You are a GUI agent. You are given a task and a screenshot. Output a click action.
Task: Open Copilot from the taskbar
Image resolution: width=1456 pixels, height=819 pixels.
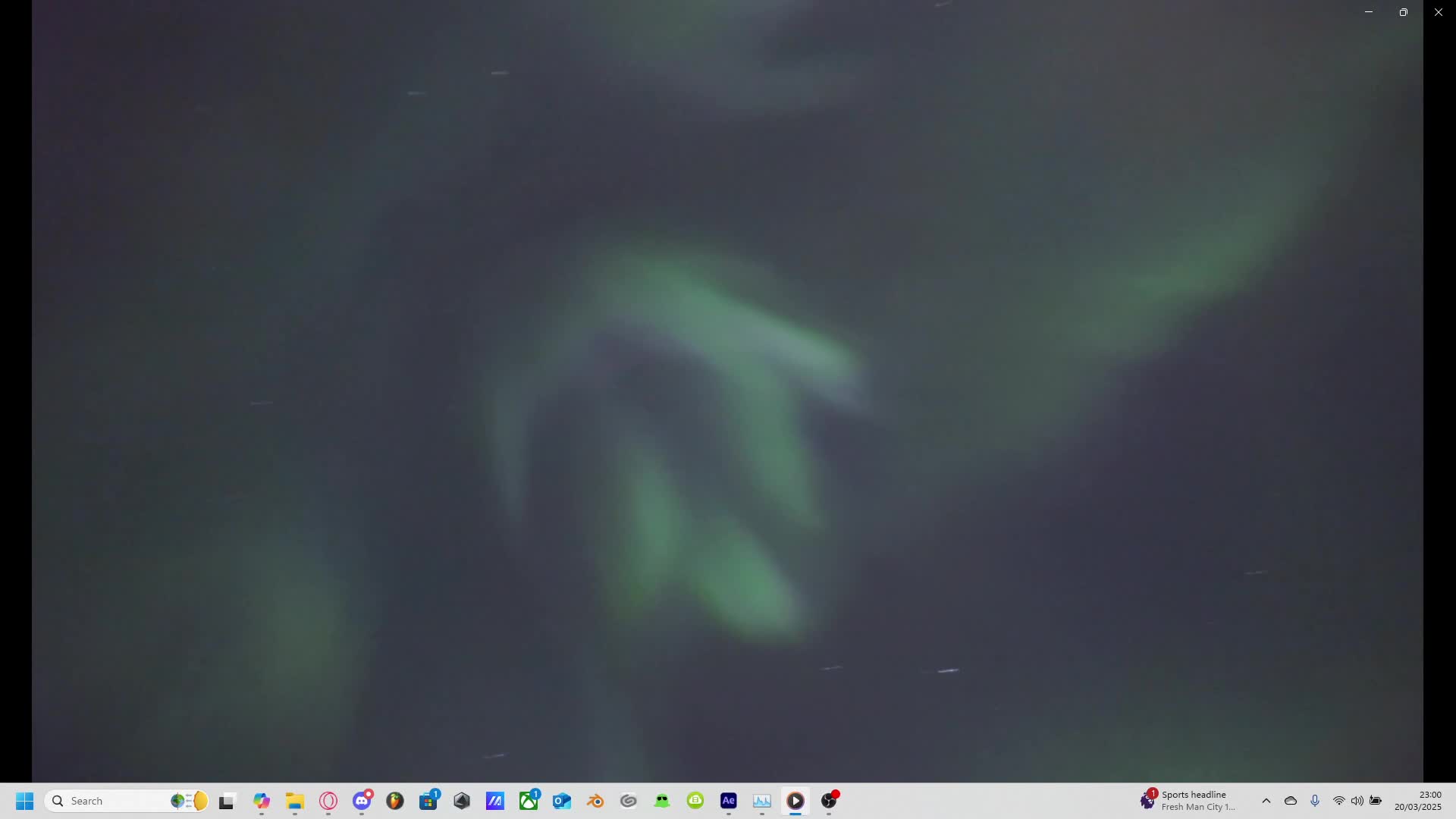coord(262,801)
